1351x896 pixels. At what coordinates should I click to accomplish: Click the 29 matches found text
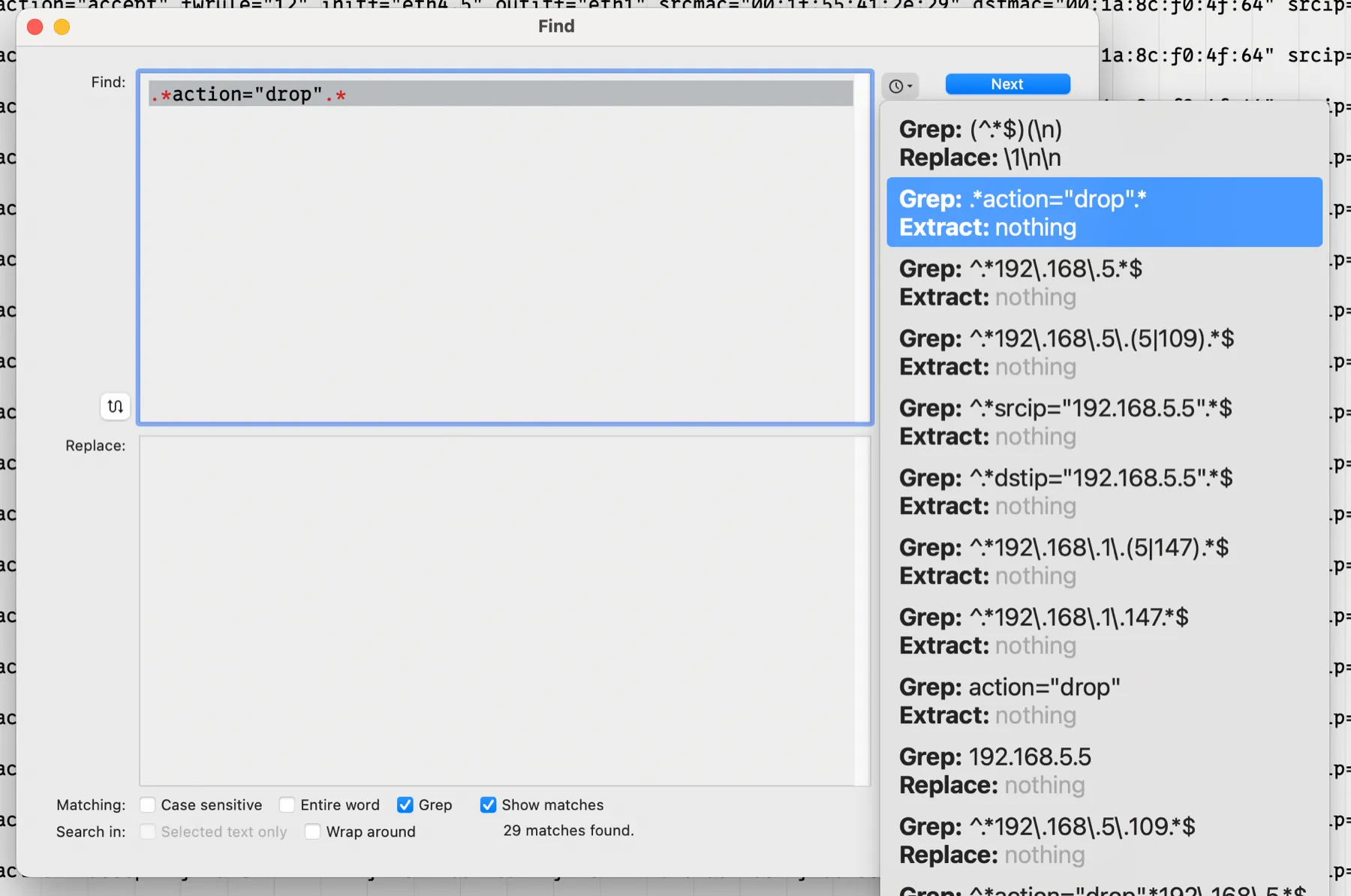coord(568,831)
